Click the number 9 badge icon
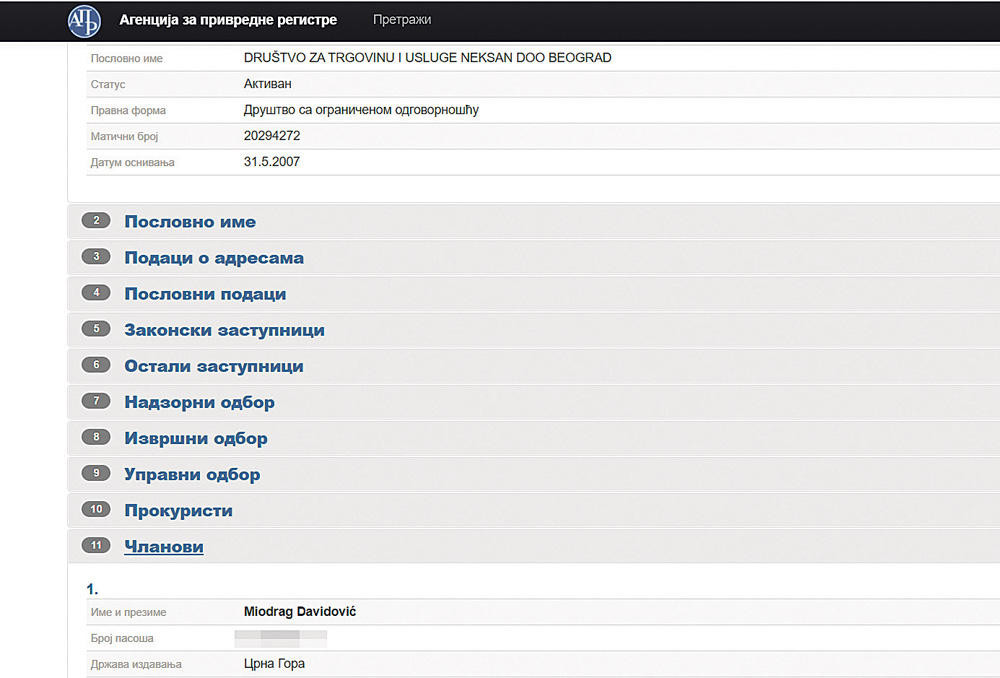This screenshot has height=678, width=1000. 96,473
